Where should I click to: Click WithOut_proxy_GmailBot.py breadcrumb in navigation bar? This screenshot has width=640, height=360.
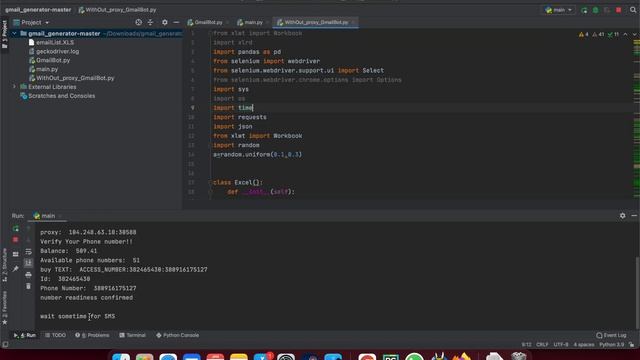pos(117,10)
